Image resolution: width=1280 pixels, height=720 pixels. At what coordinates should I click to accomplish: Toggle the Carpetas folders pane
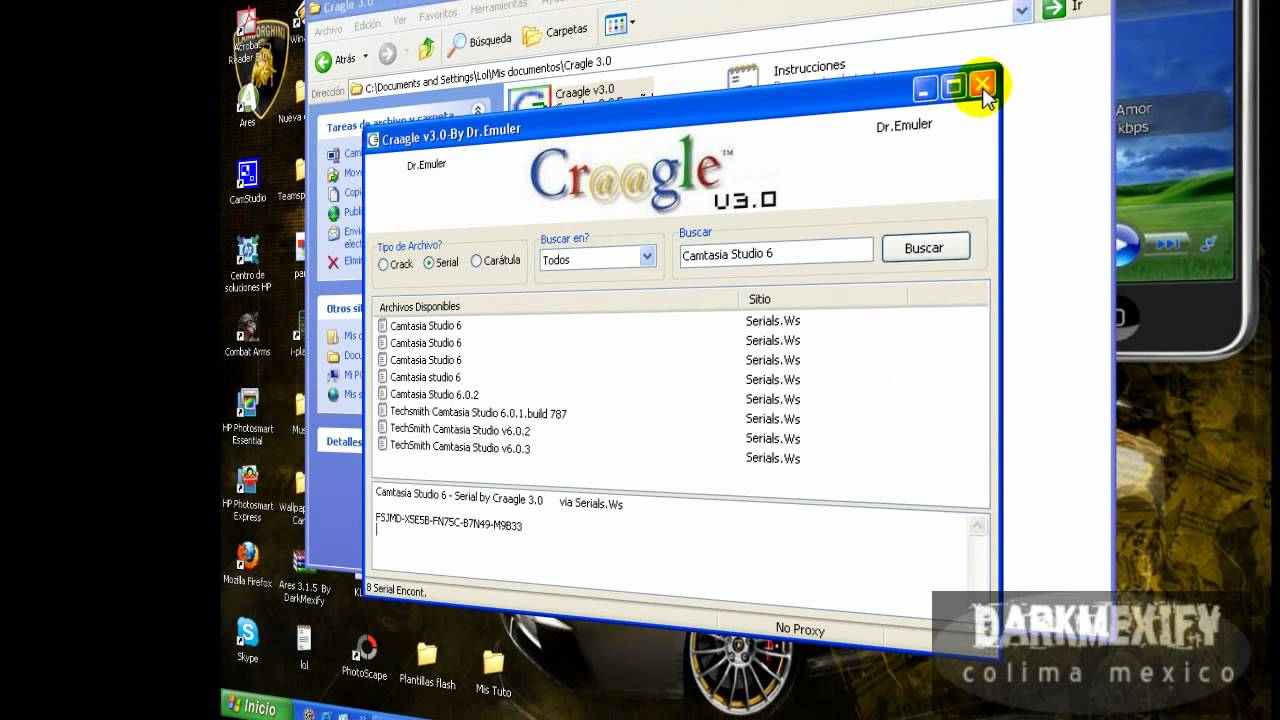(x=556, y=33)
